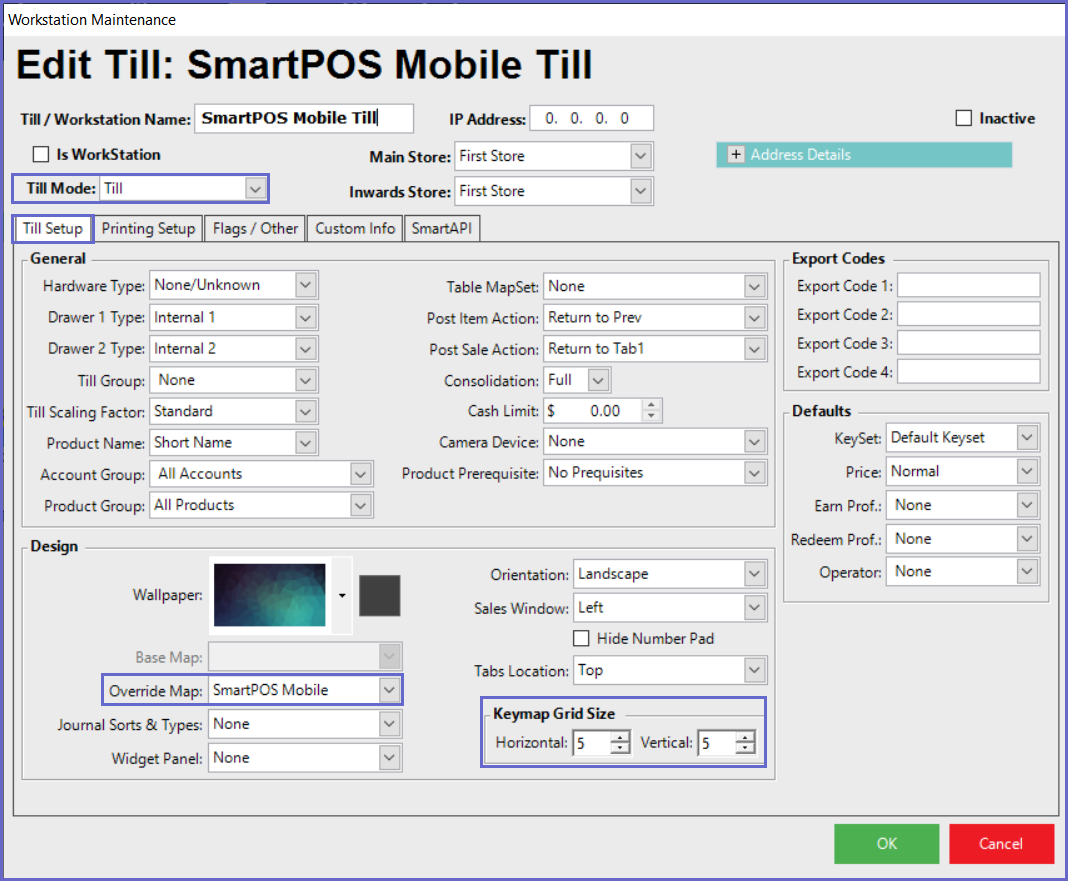The image size is (1068, 881).
Task: Open the Override Map dropdown
Action: [x=389, y=690]
